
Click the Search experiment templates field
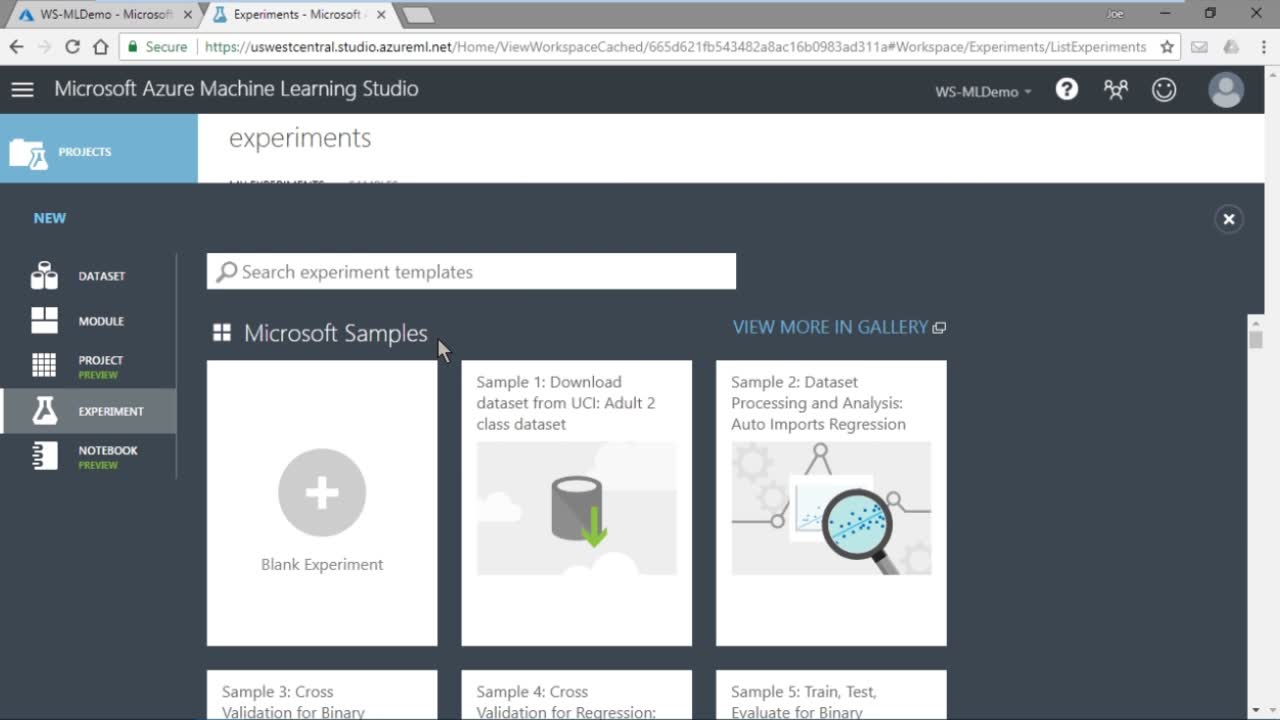coord(471,272)
